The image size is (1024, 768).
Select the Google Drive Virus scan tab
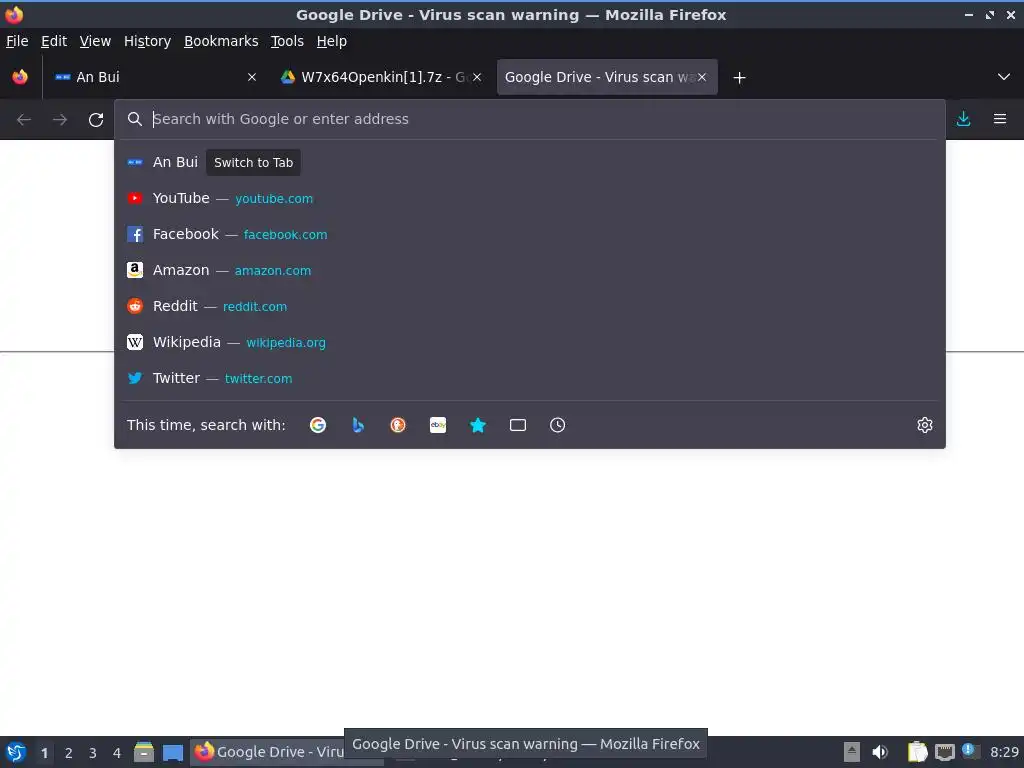pyautogui.click(x=607, y=77)
